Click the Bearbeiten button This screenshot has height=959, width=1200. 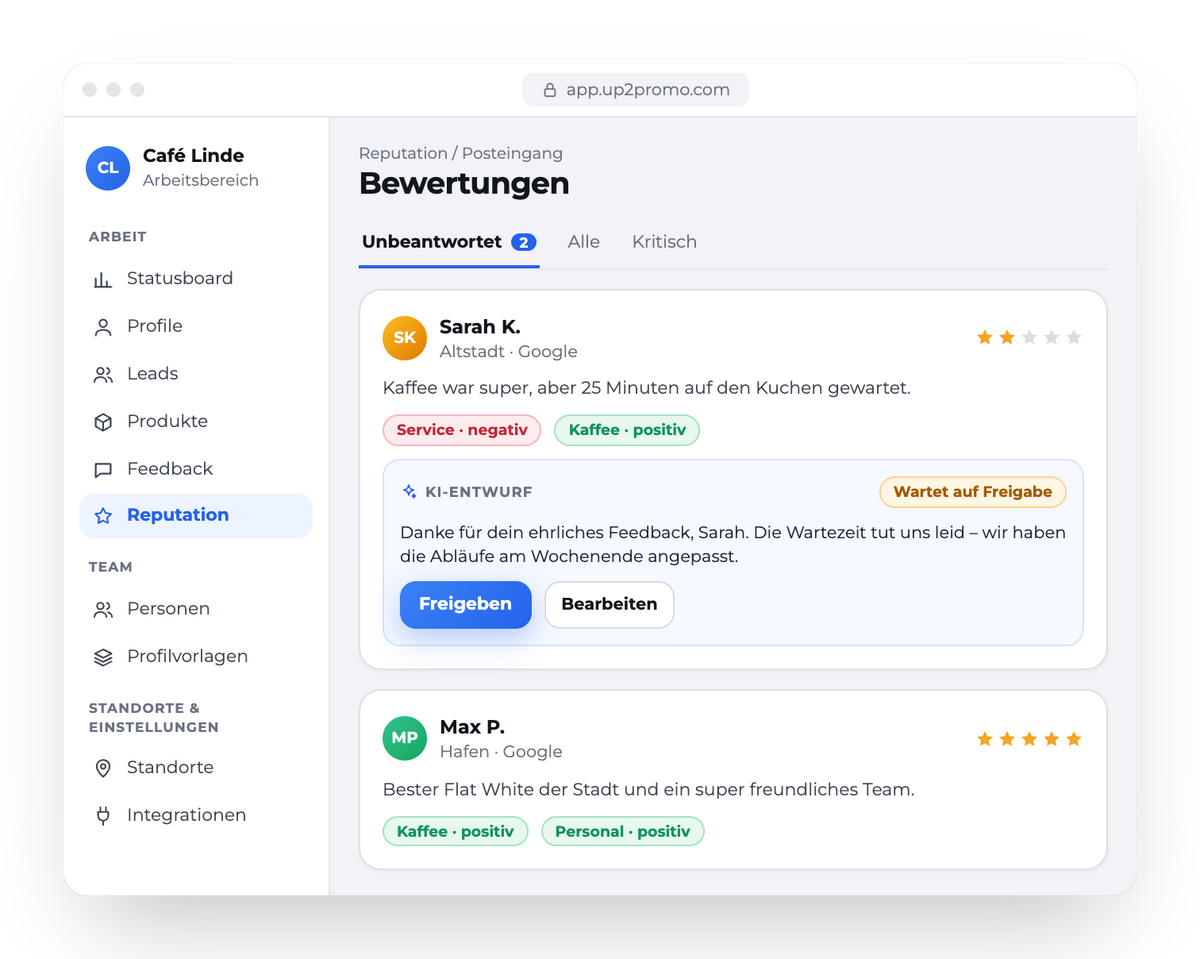tap(609, 604)
